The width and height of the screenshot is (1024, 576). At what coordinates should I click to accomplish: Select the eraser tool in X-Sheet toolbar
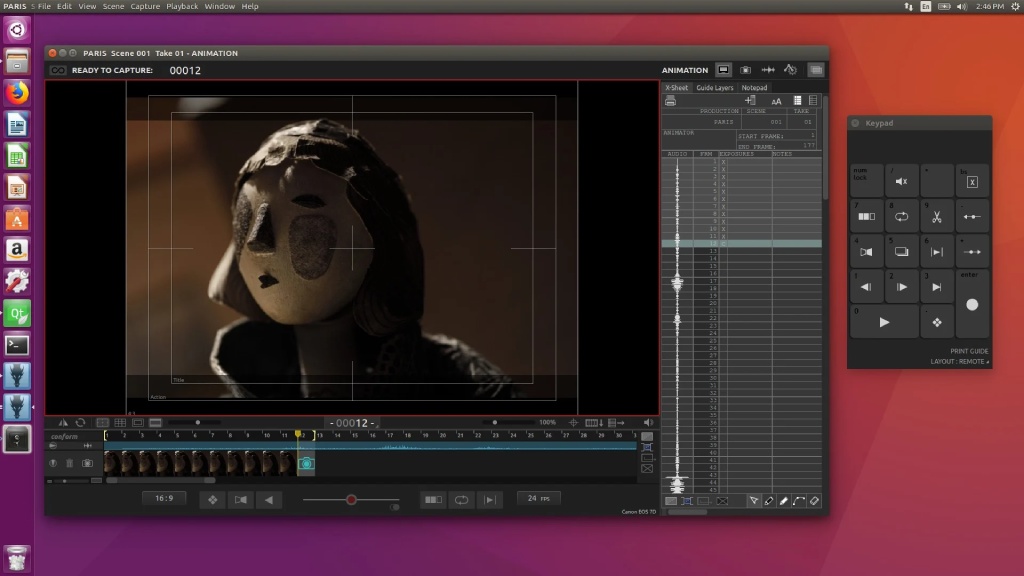(x=814, y=500)
